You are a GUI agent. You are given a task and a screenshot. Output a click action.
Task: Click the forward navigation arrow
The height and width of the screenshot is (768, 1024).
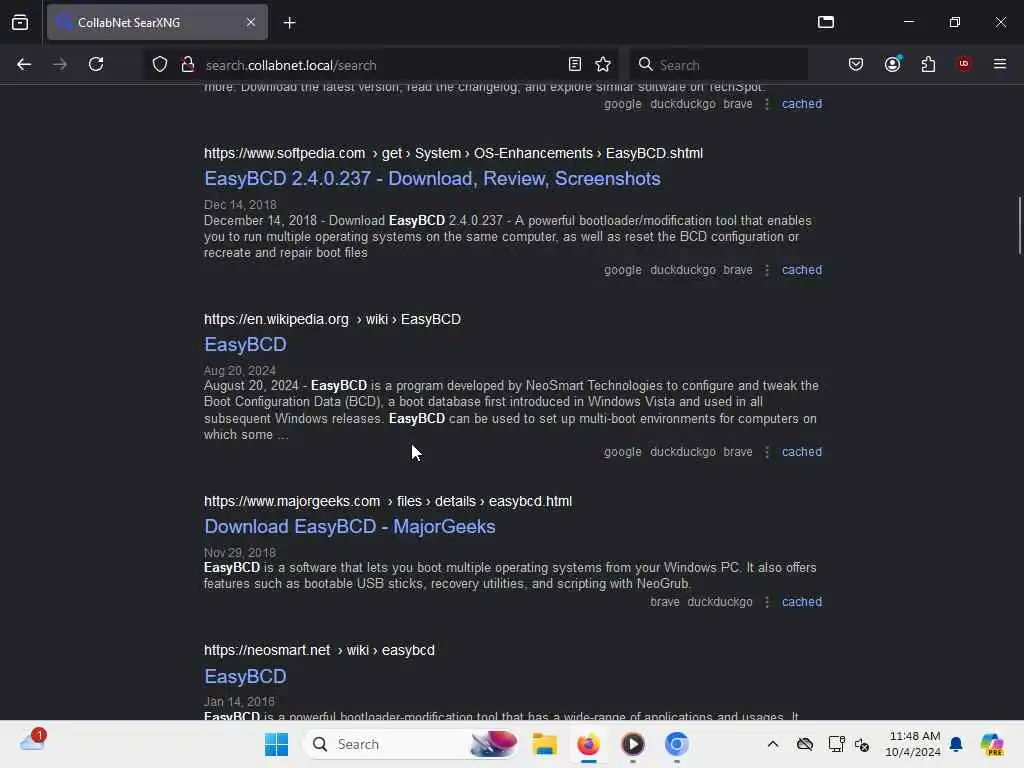click(59, 64)
